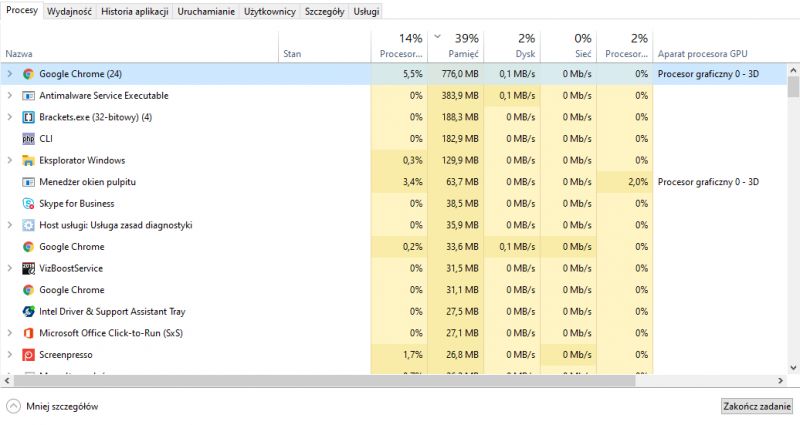Click the Mniej szczegółów link
The width and height of the screenshot is (800, 425).
click(x=62, y=407)
